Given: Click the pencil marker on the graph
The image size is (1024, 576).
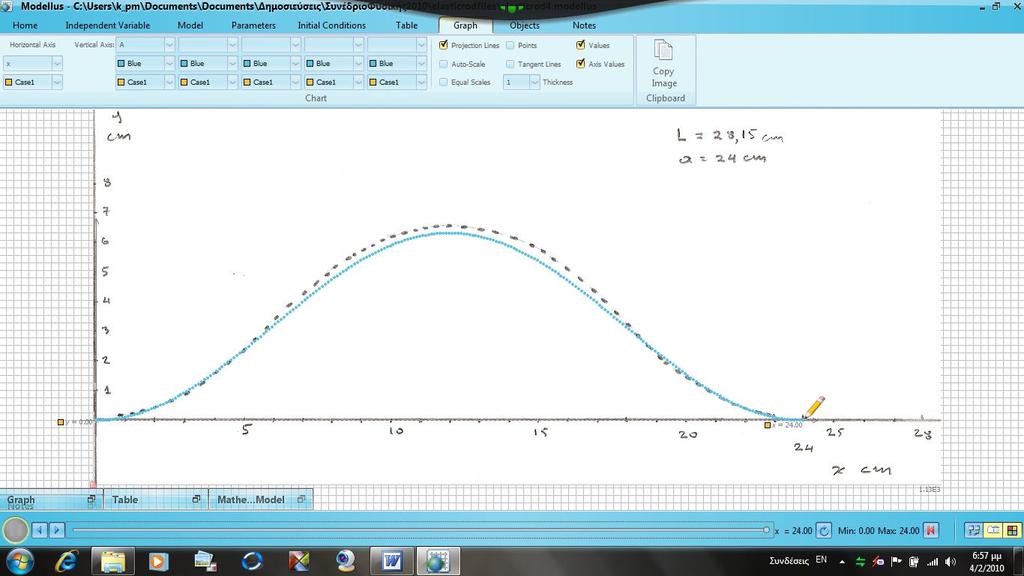Looking at the screenshot, I should (814, 407).
